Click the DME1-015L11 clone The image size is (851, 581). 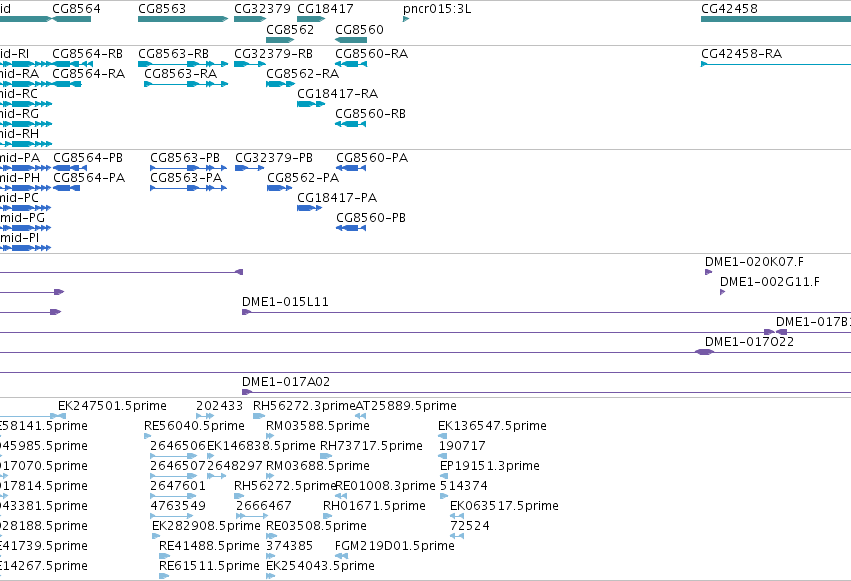coord(547,312)
